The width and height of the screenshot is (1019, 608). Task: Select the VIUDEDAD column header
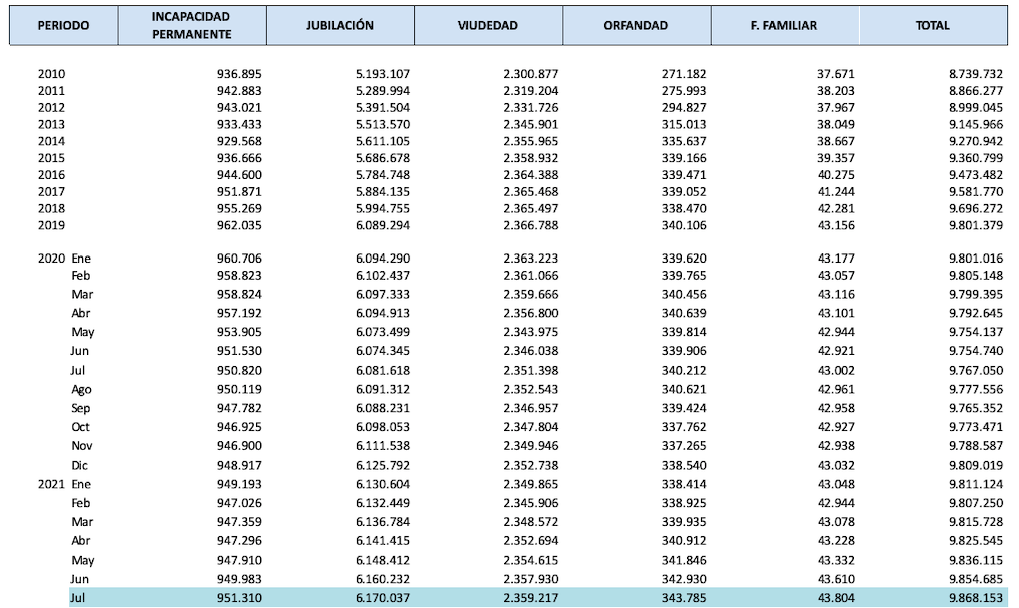488,26
